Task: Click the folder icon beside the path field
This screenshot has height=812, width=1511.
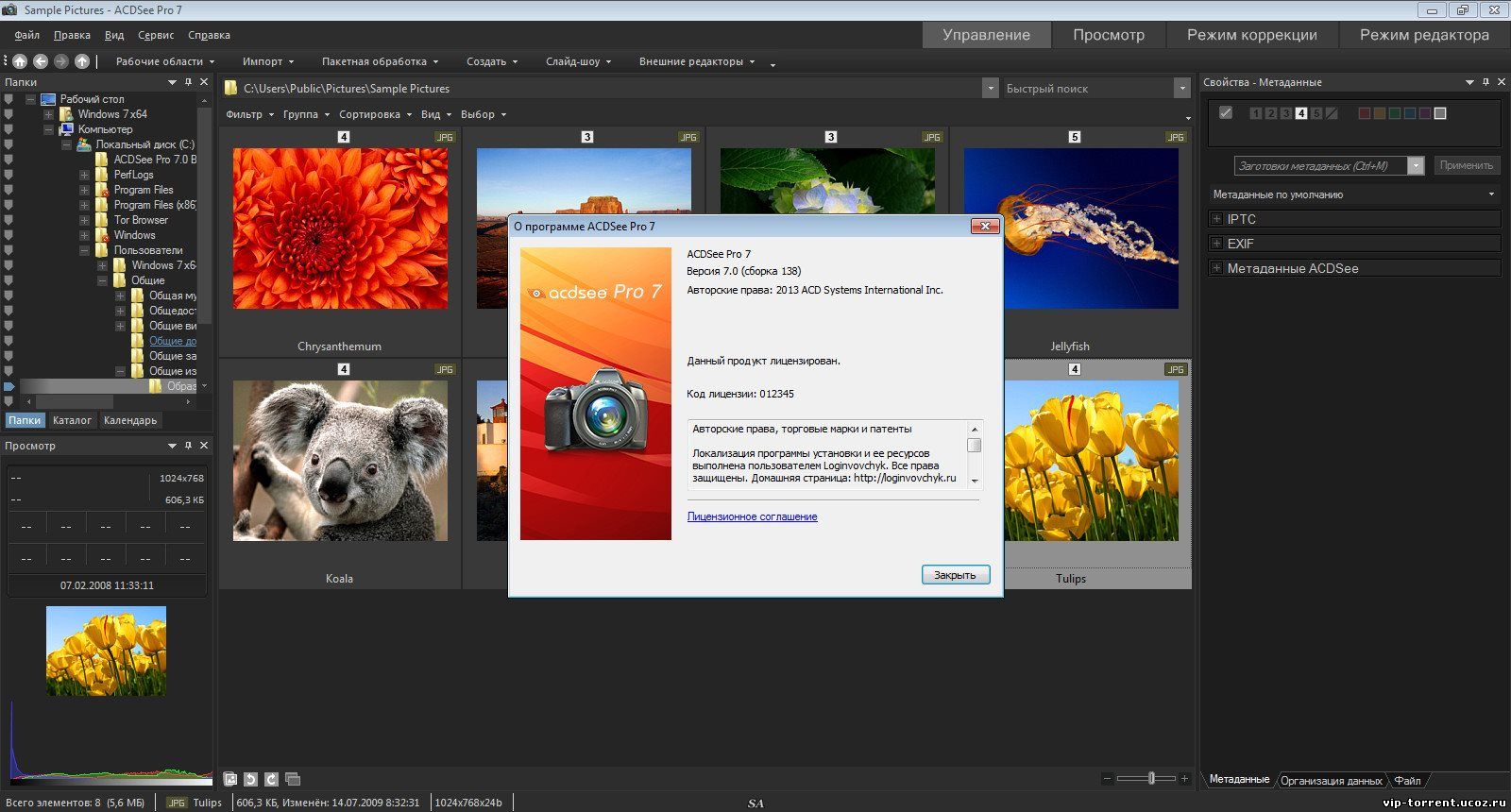Action: pyautogui.click(x=230, y=88)
